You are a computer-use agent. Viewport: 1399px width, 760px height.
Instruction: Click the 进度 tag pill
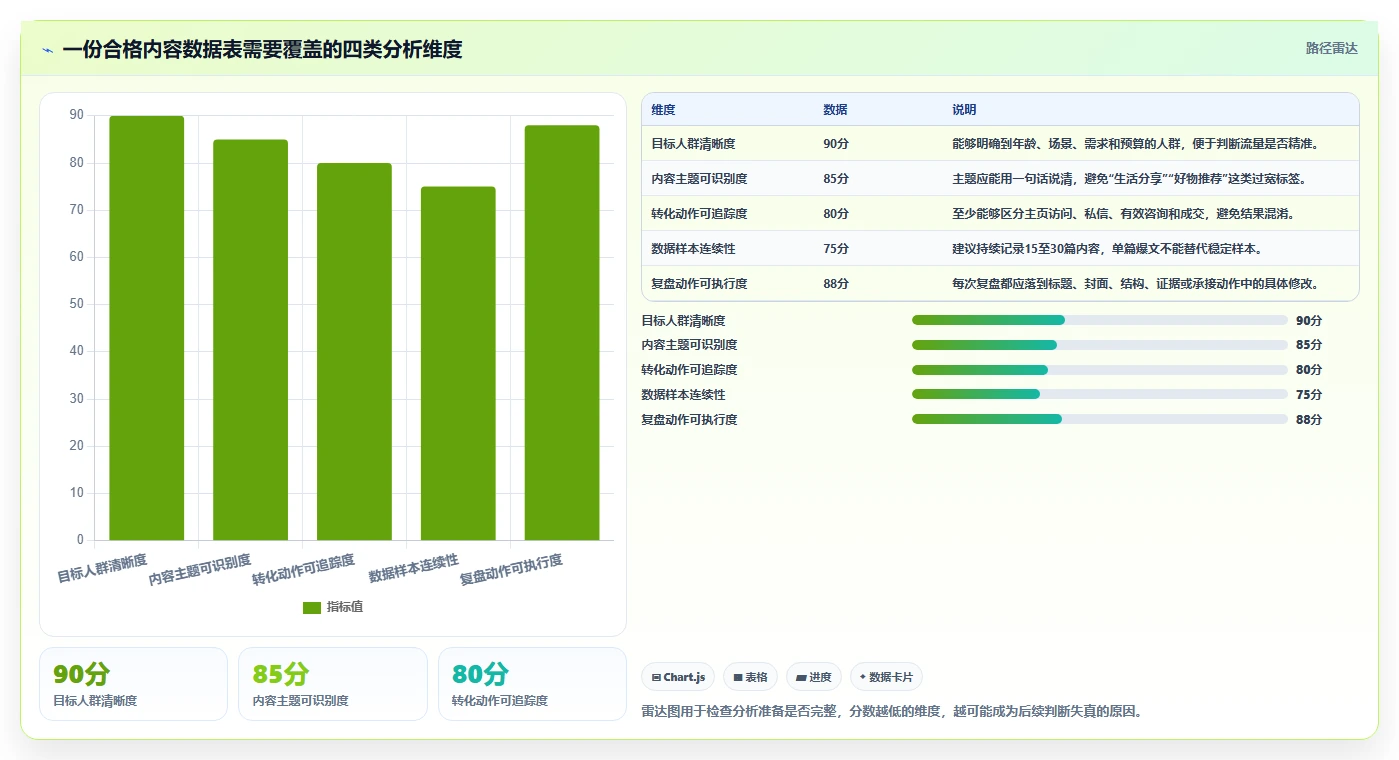click(x=814, y=677)
